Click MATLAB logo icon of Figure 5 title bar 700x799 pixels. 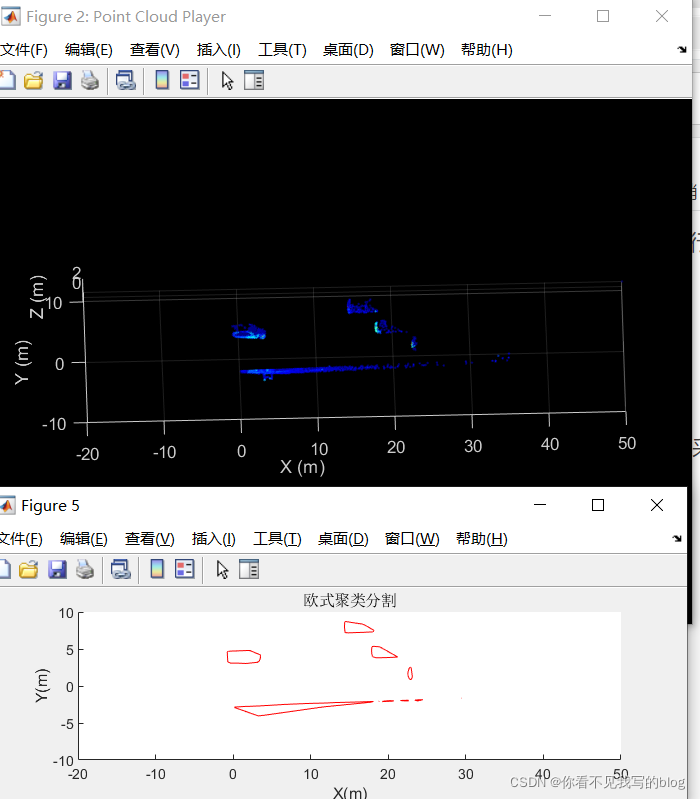[7, 505]
